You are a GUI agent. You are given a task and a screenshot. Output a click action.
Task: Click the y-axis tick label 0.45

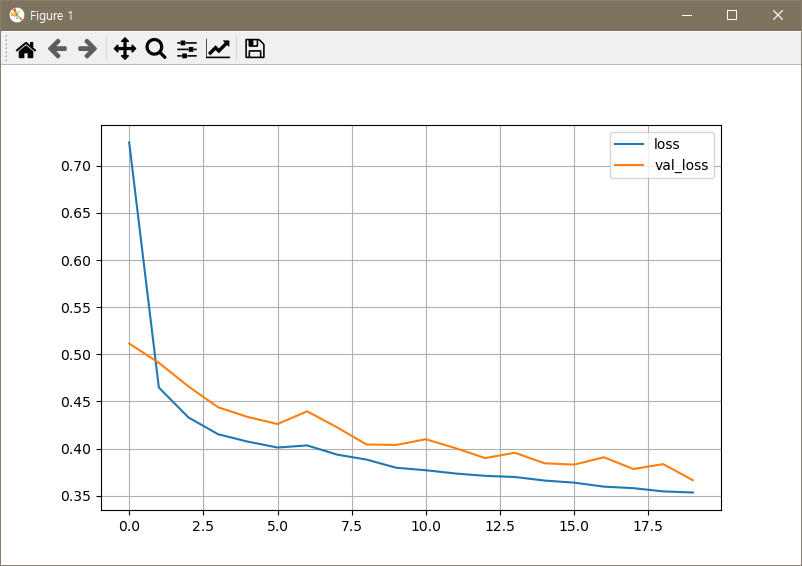tap(76, 402)
